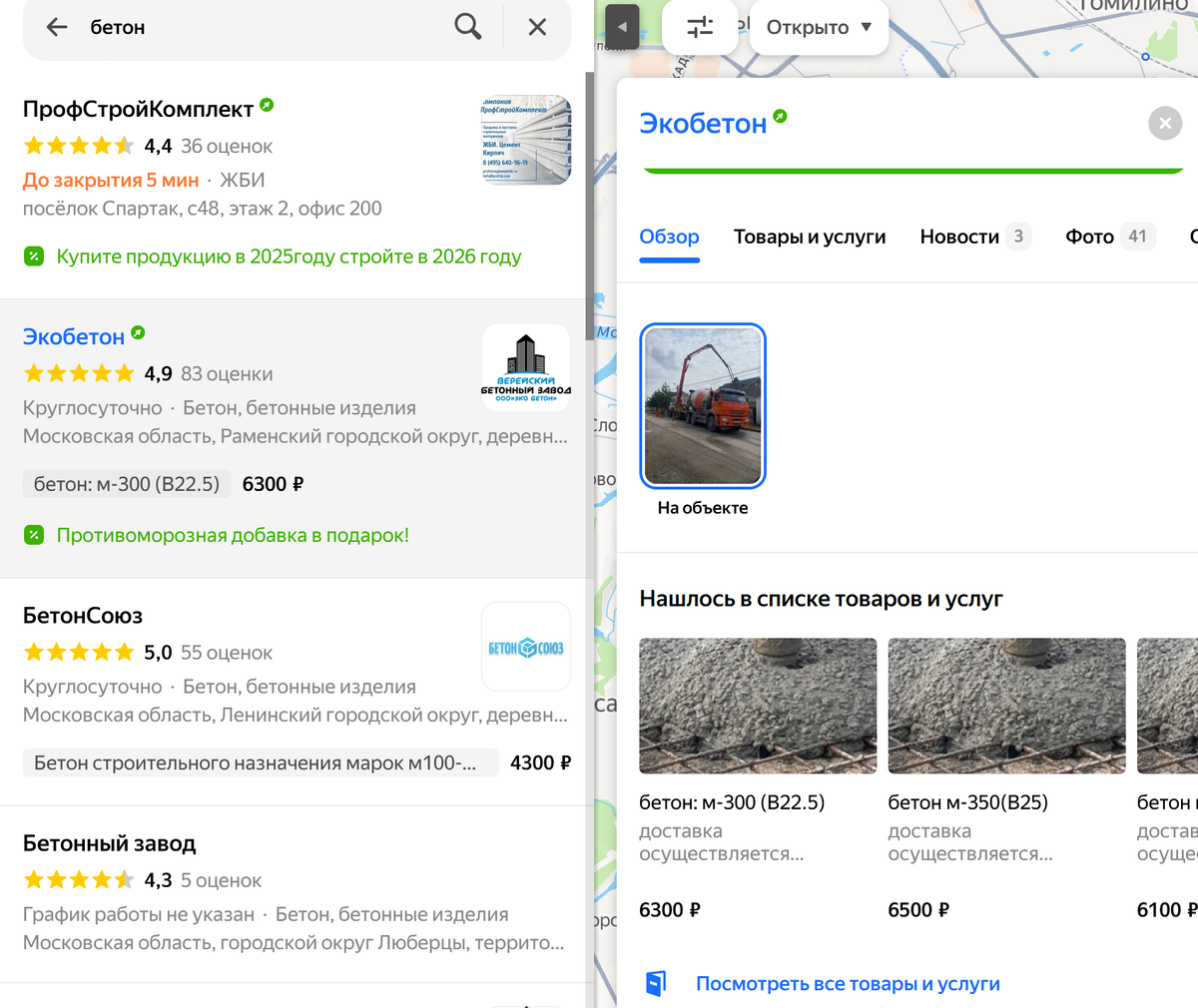Image resolution: width=1198 pixels, height=1008 pixels.
Task: Click Экобетон Верейский бетонный завод logo
Action: pos(526,368)
